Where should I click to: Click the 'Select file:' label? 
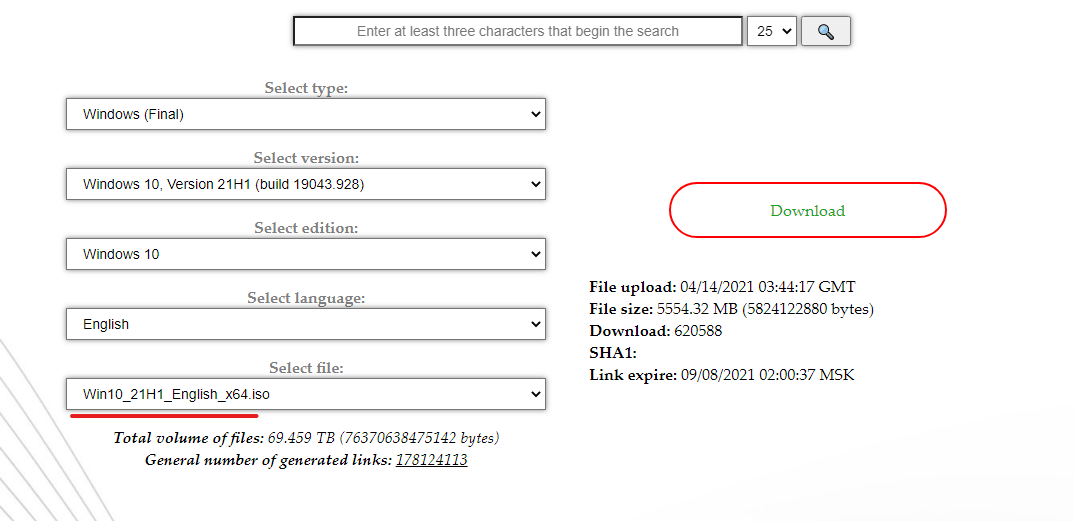pos(306,368)
